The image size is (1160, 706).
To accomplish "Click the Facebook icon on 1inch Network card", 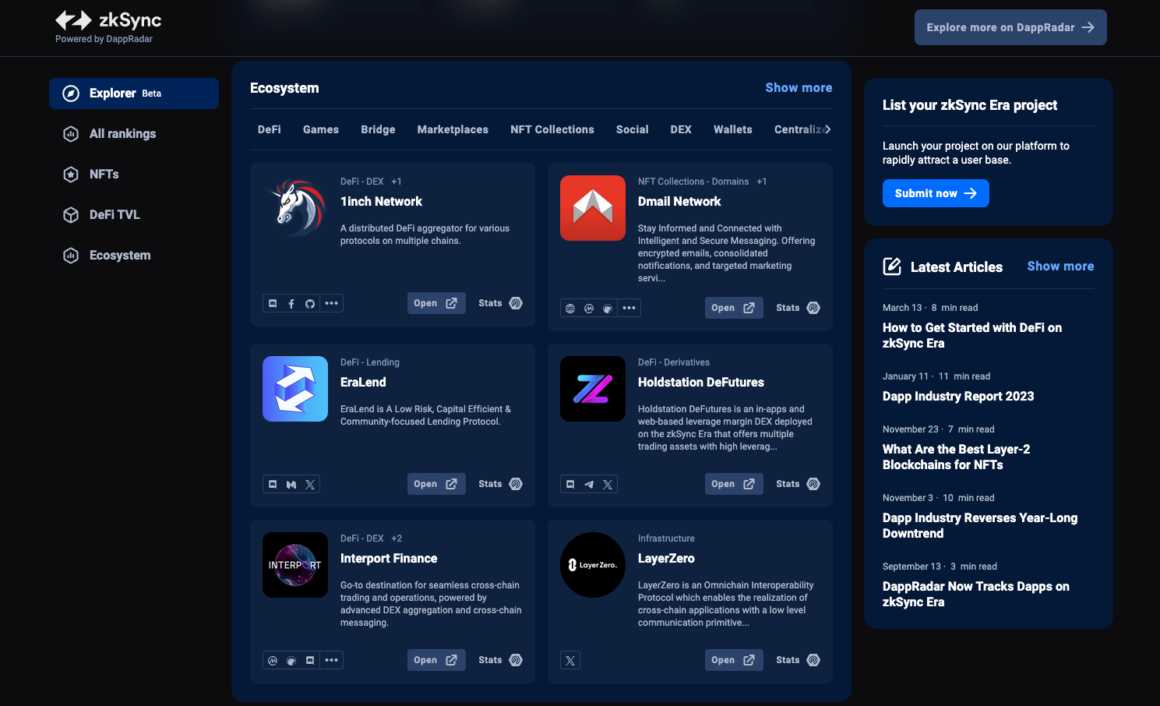I will (291, 304).
